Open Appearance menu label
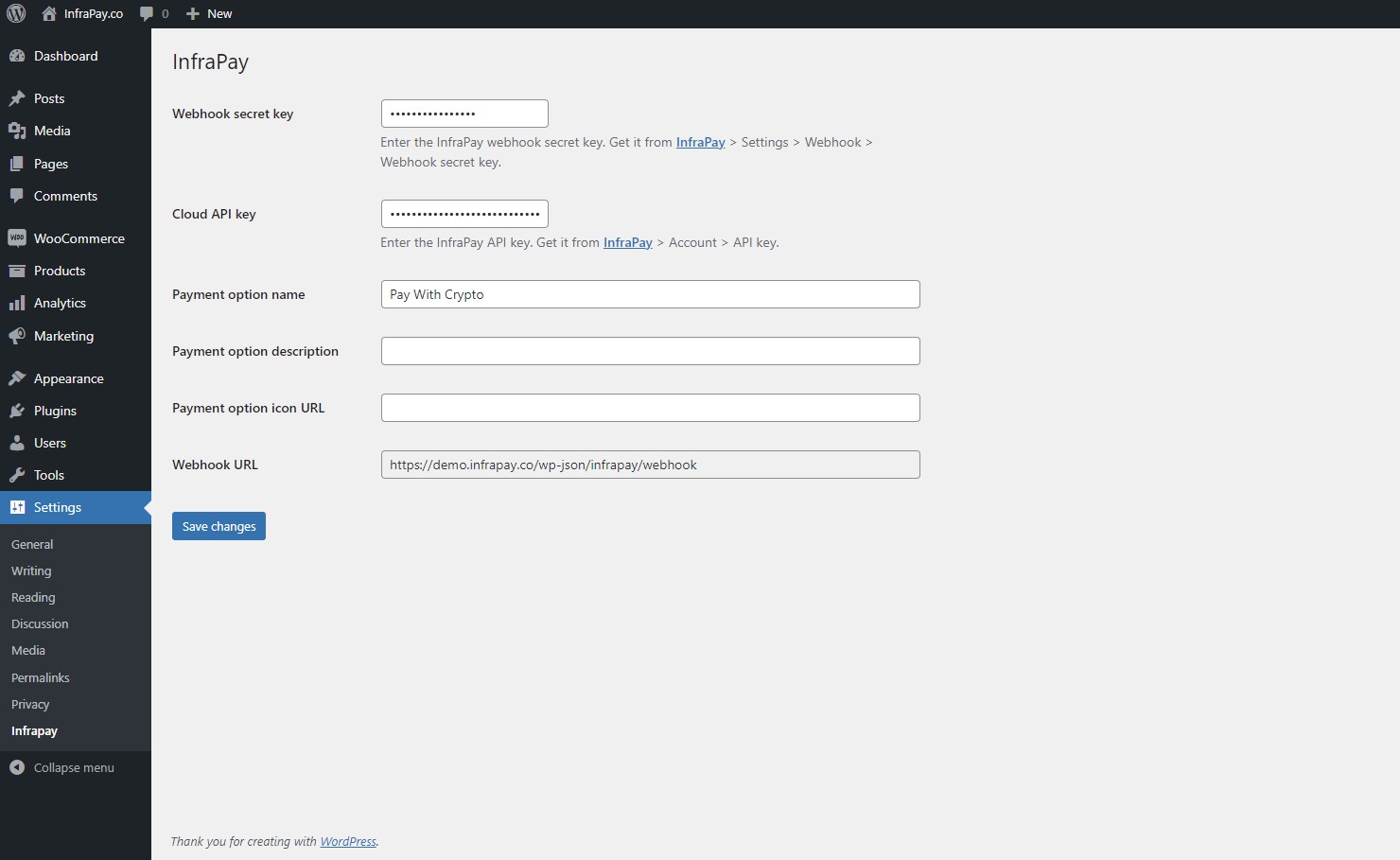This screenshot has width=1400, height=860. coord(69,378)
